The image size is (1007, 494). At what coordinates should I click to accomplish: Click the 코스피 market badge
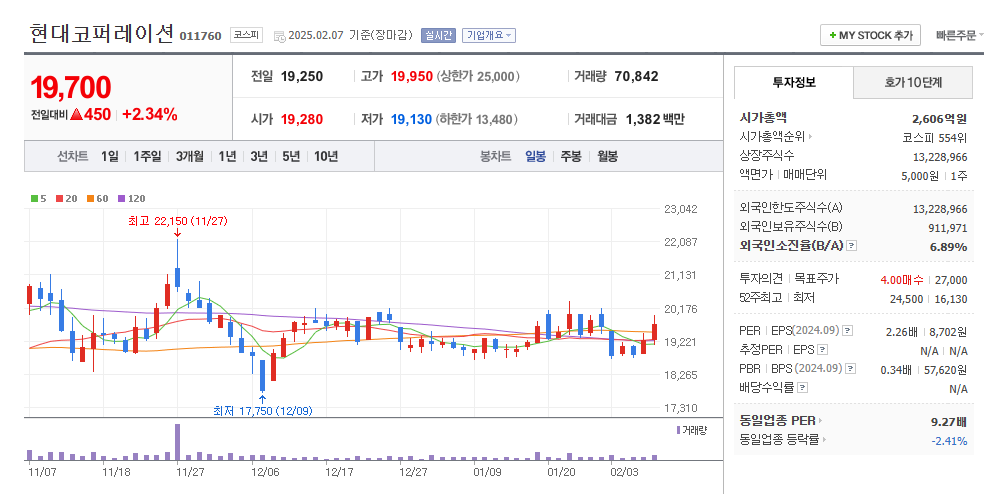pos(247,35)
